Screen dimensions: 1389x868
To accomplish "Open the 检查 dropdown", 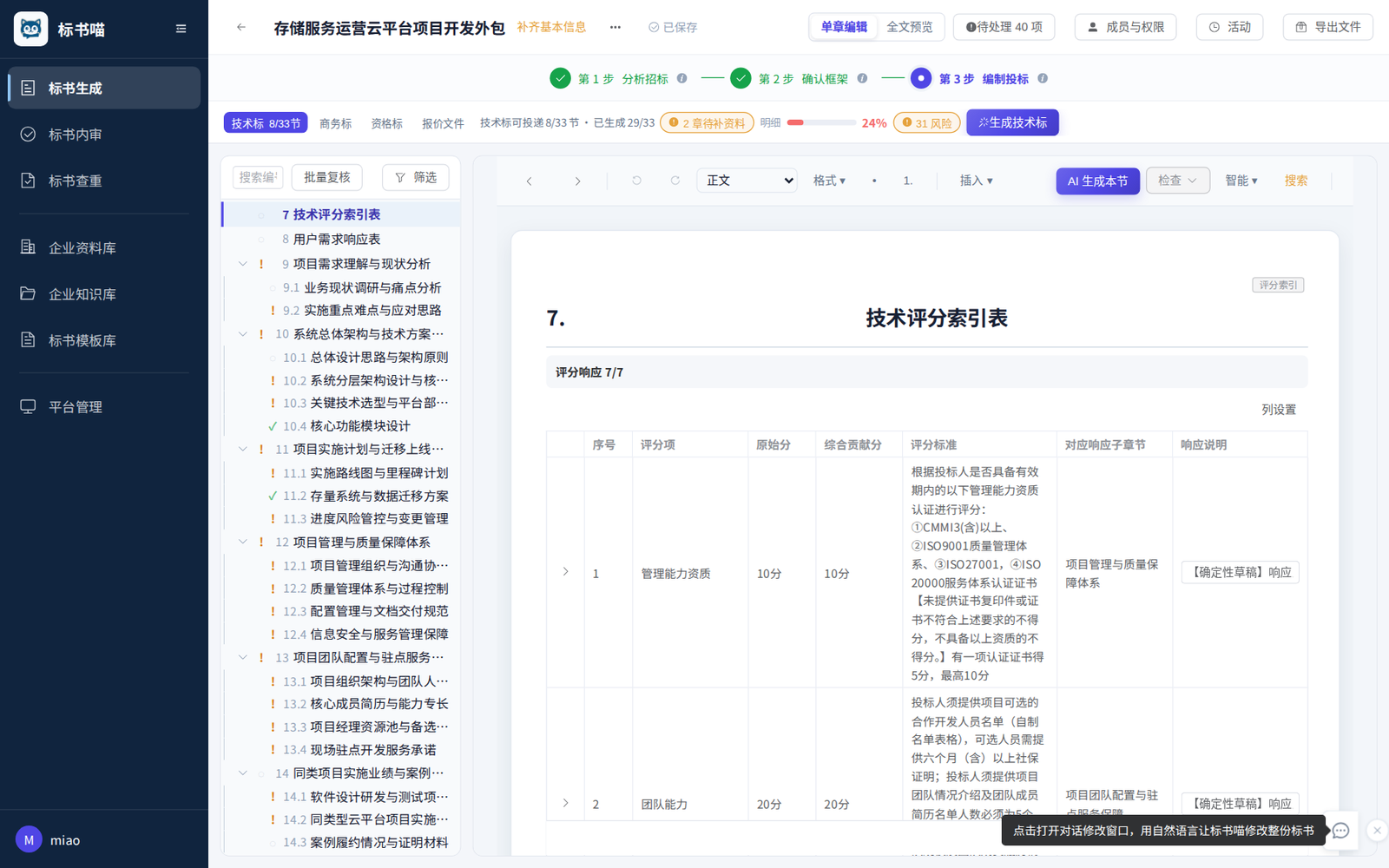I will pyautogui.click(x=1178, y=181).
